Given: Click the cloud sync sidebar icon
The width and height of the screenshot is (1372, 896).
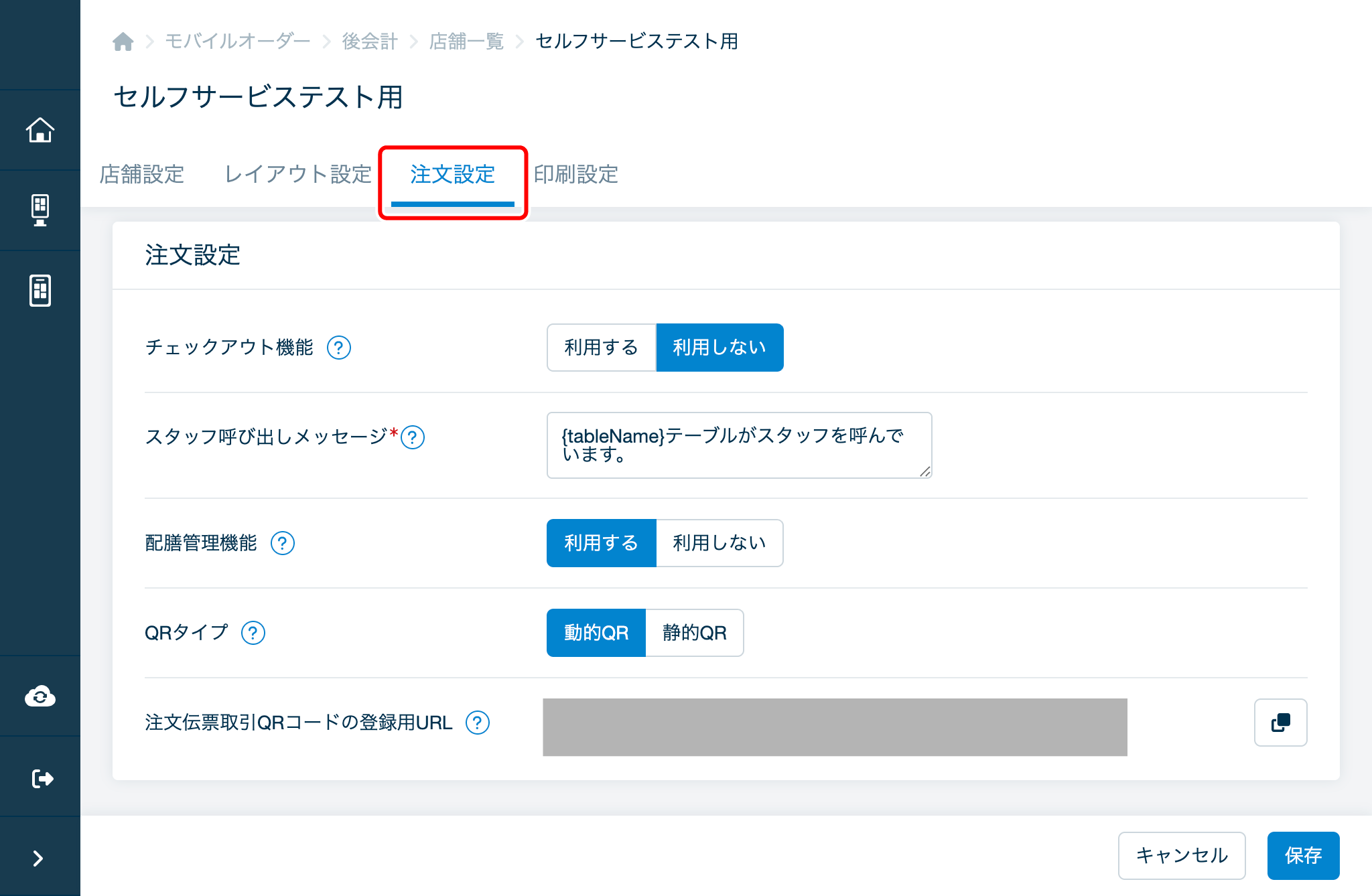Looking at the screenshot, I should point(40,696).
